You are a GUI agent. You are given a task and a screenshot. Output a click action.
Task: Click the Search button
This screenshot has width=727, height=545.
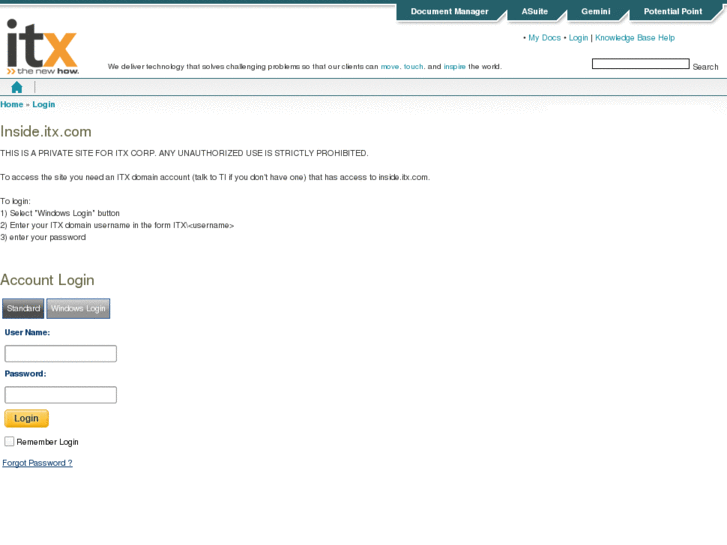point(705,67)
